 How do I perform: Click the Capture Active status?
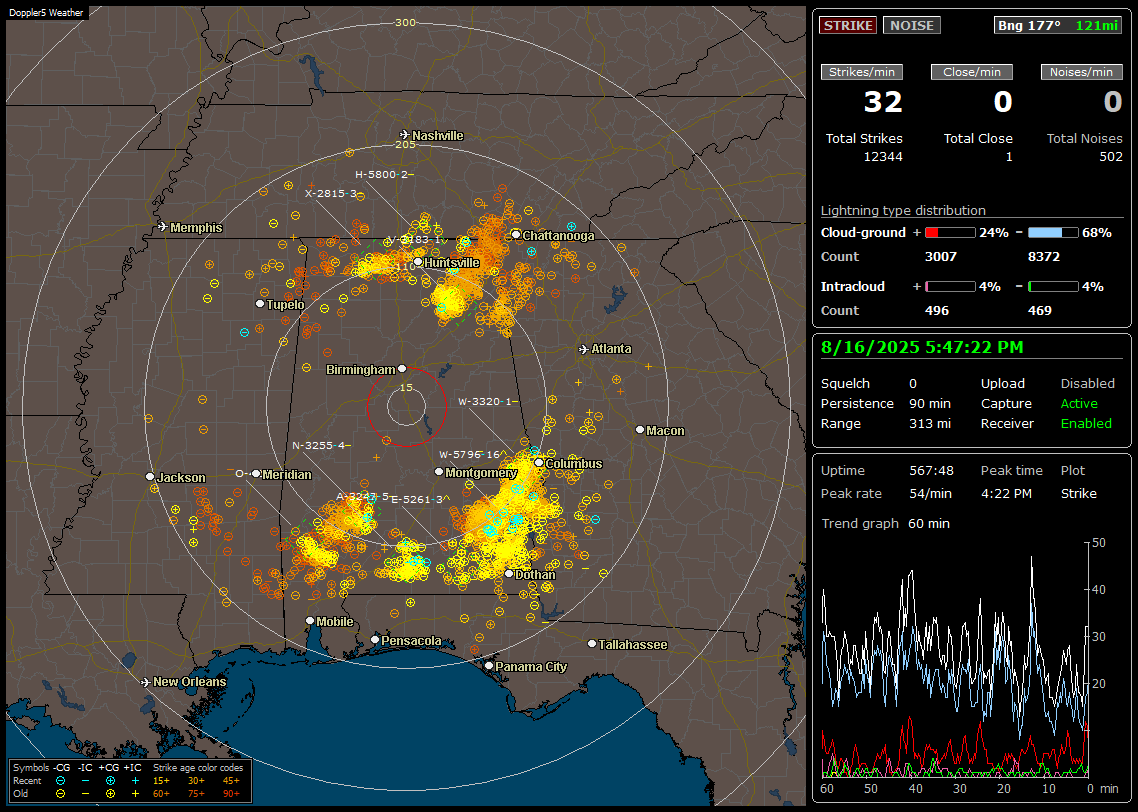click(1078, 403)
